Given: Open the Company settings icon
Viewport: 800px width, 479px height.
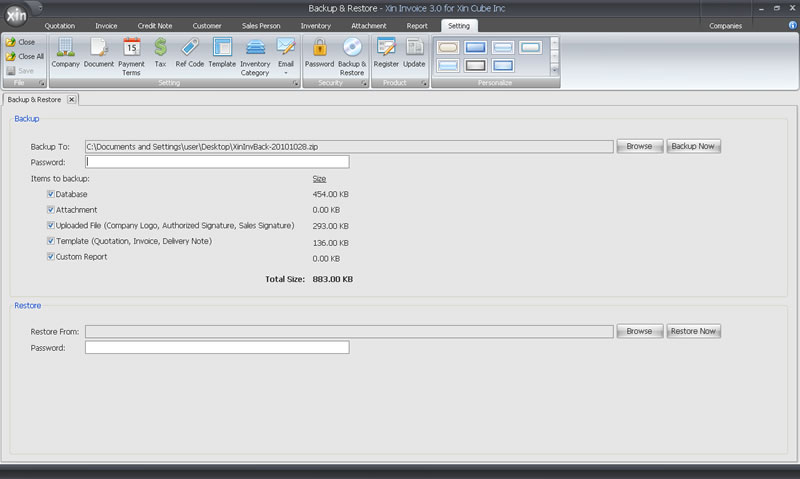Looking at the screenshot, I should coord(65,53).
